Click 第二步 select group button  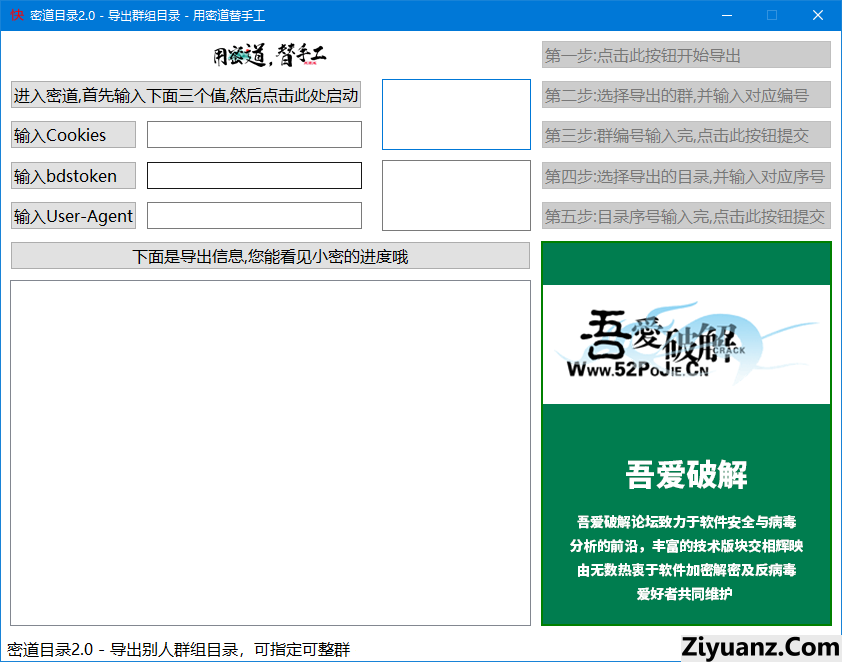[x=686, y=95]
